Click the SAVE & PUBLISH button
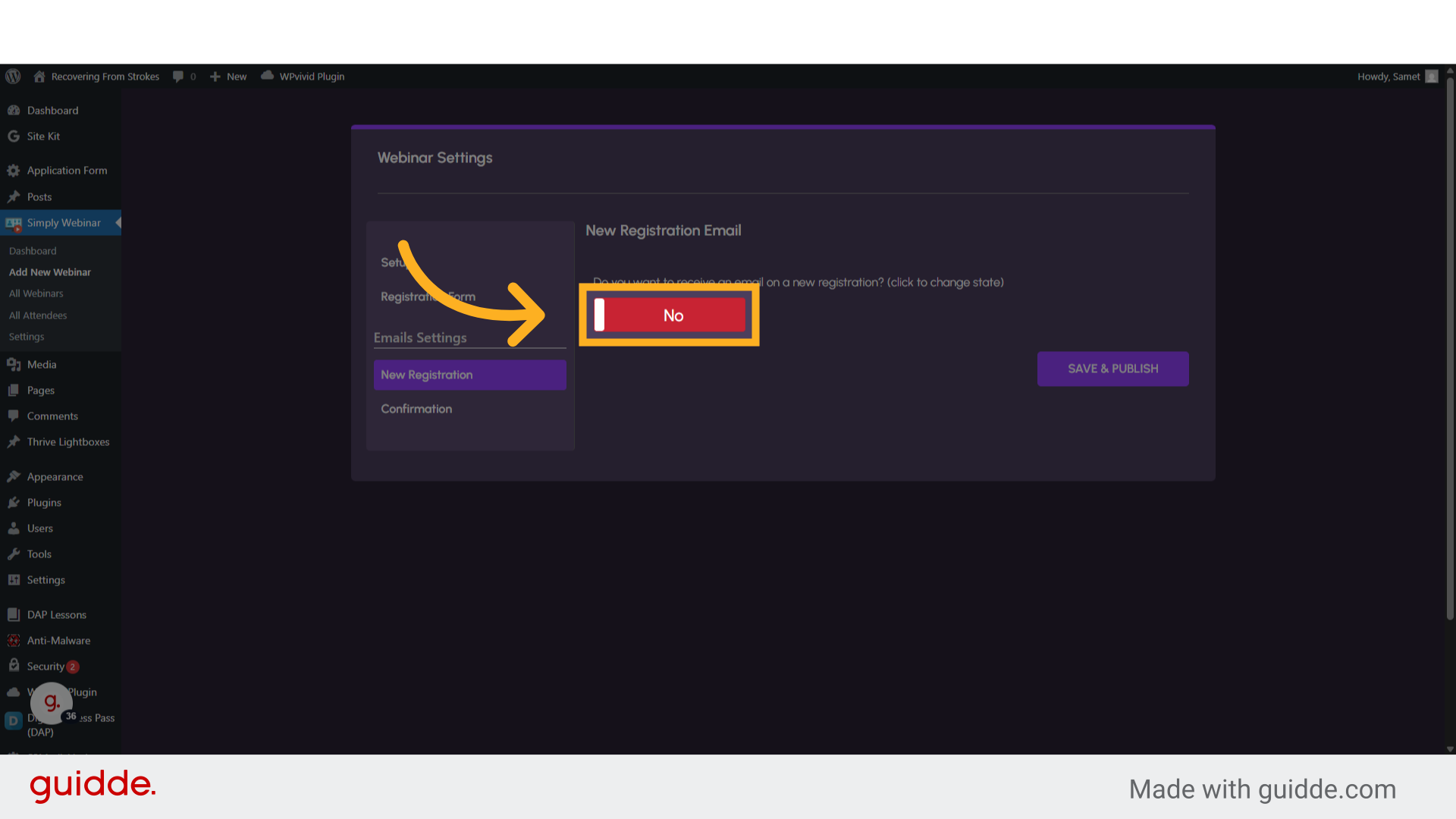Screen dimensions: 1456x819 tap(1112, 369)
